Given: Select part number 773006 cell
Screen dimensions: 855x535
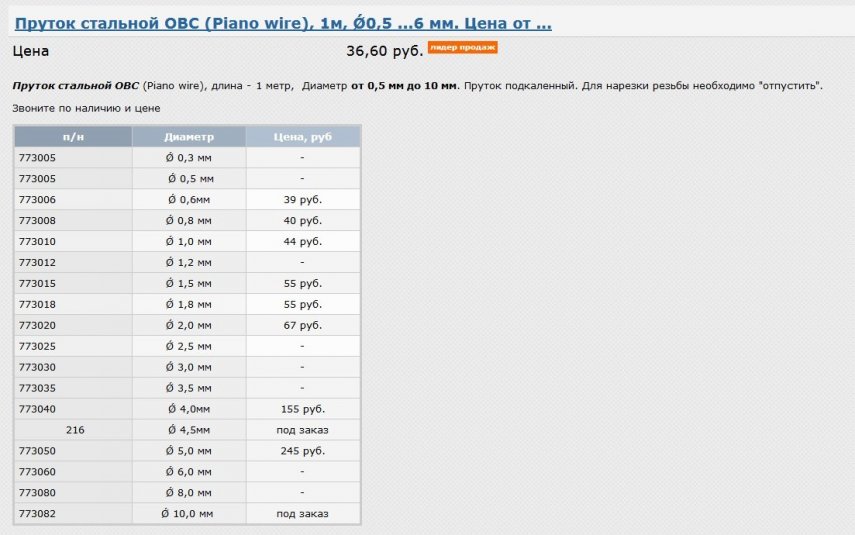Looking at the screenshot, I should (x=73, y=200).
